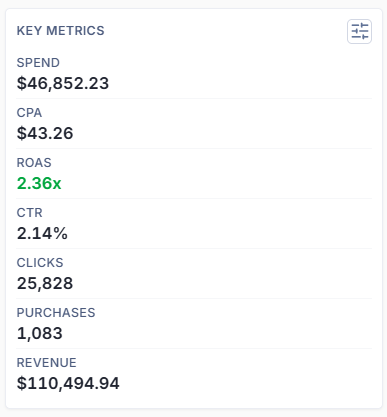The width and height of the screenshot is (387, 417).
Task: Select the CTR metric label
Action: tap(30, 213)
